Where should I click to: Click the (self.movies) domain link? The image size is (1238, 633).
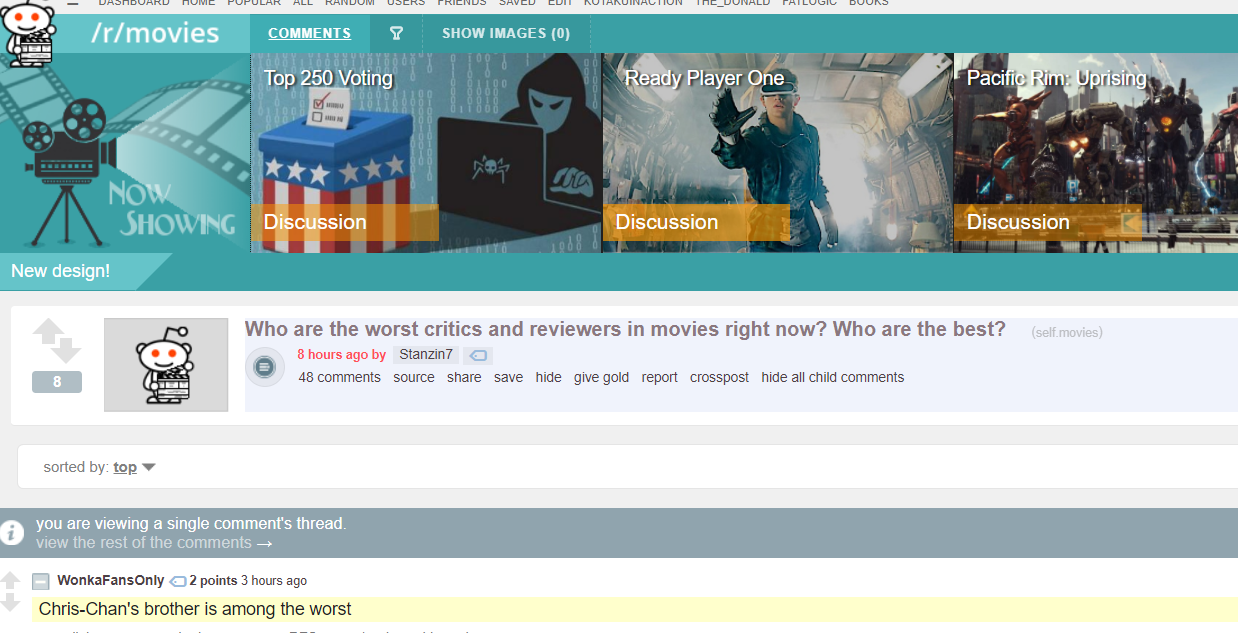(1067, 332)
